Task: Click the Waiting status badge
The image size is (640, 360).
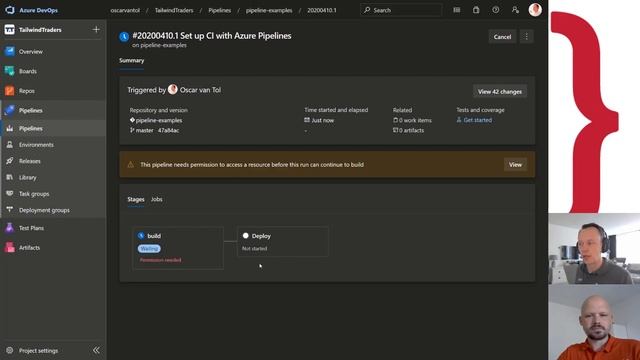Action: coord(149,249)
